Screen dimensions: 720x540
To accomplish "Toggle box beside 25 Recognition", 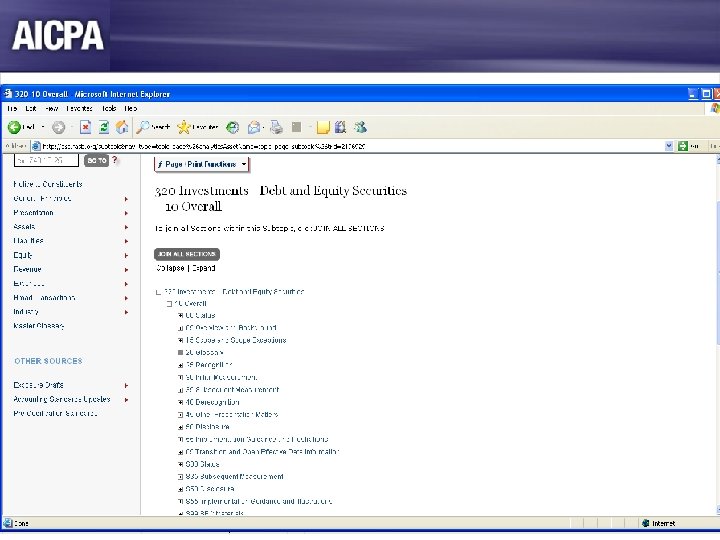I will (x=180, y=366).
